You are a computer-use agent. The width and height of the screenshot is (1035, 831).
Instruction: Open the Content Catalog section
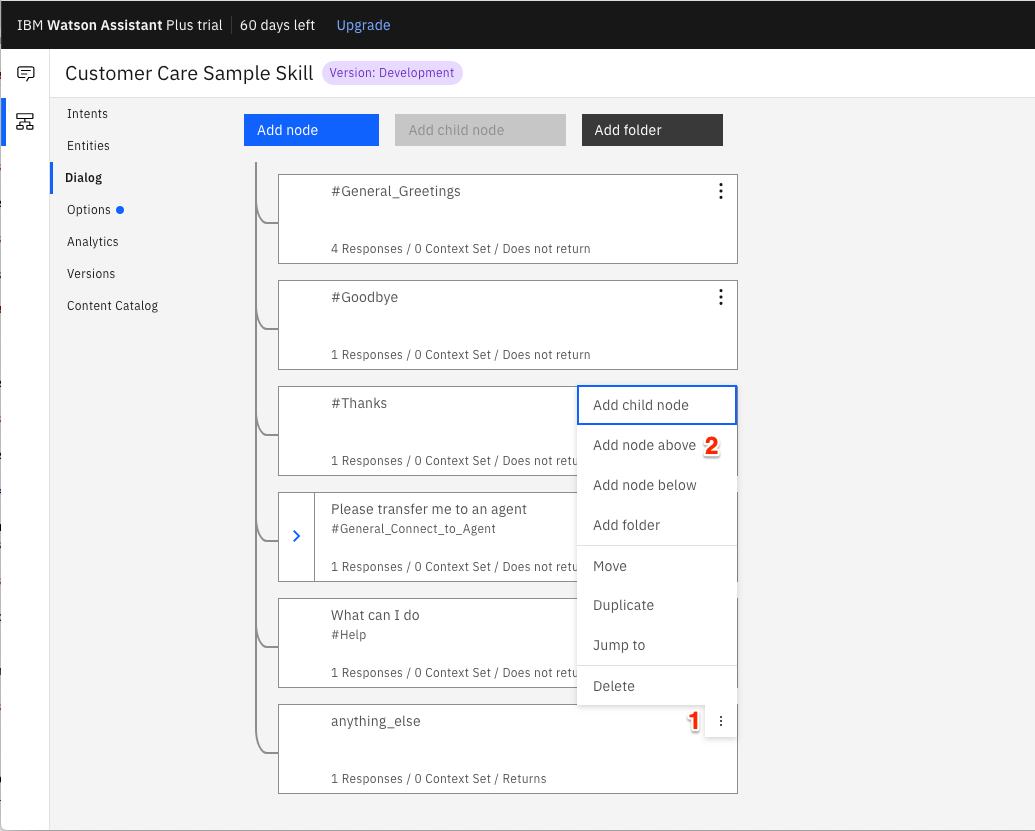[113, 306]
